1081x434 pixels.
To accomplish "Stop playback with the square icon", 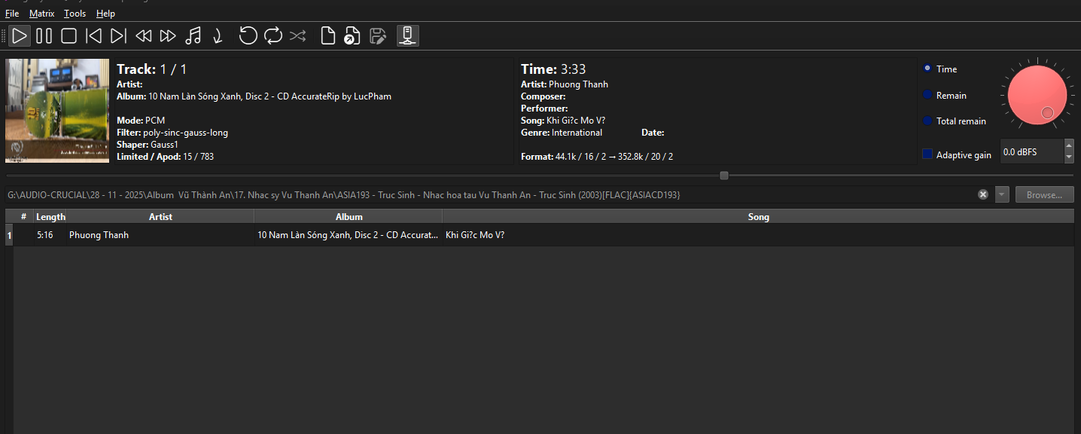I will tap(69, 36).
